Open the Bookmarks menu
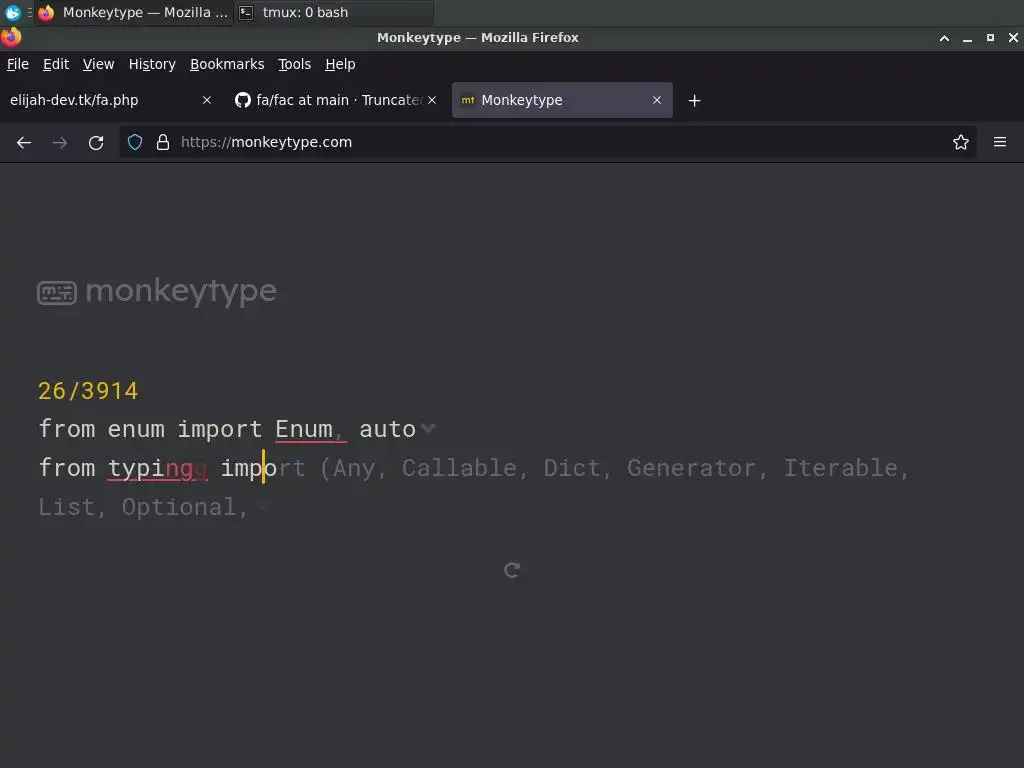Viewport: 1024px width, 768px height. click(x=227, y=64)
